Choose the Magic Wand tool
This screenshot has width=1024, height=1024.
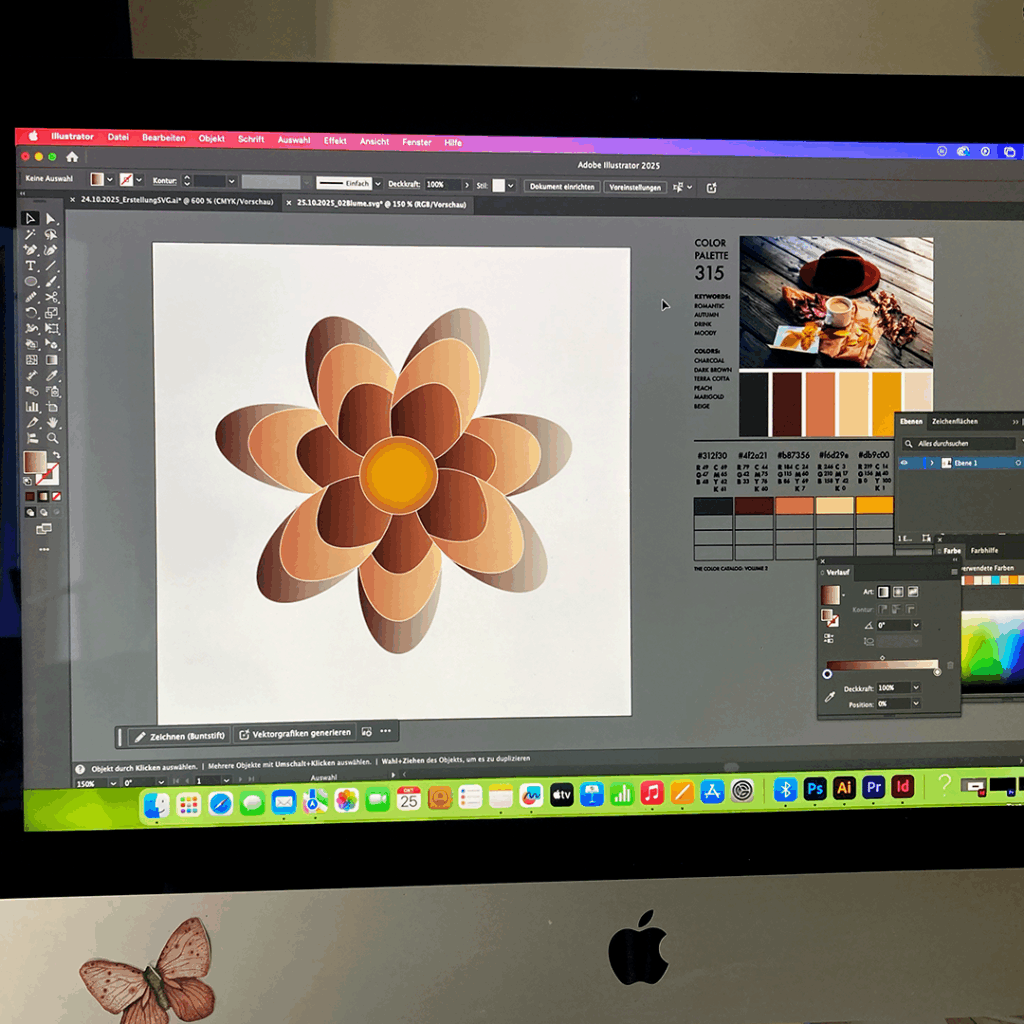pos(31,234)
